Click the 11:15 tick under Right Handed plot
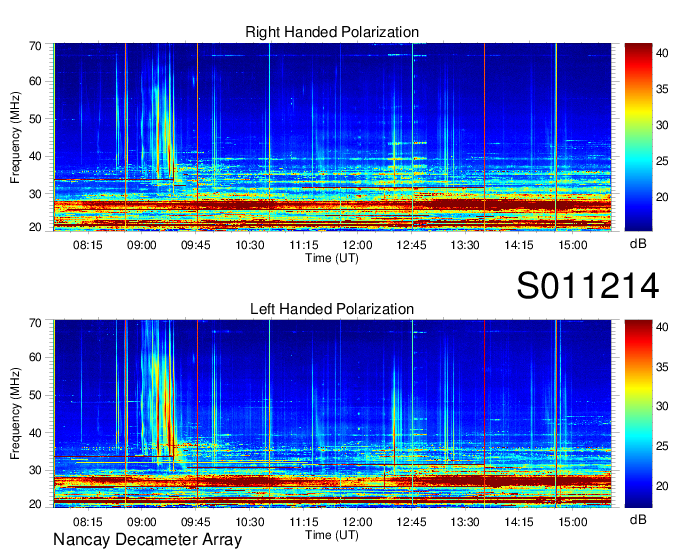 coord(304,245)
